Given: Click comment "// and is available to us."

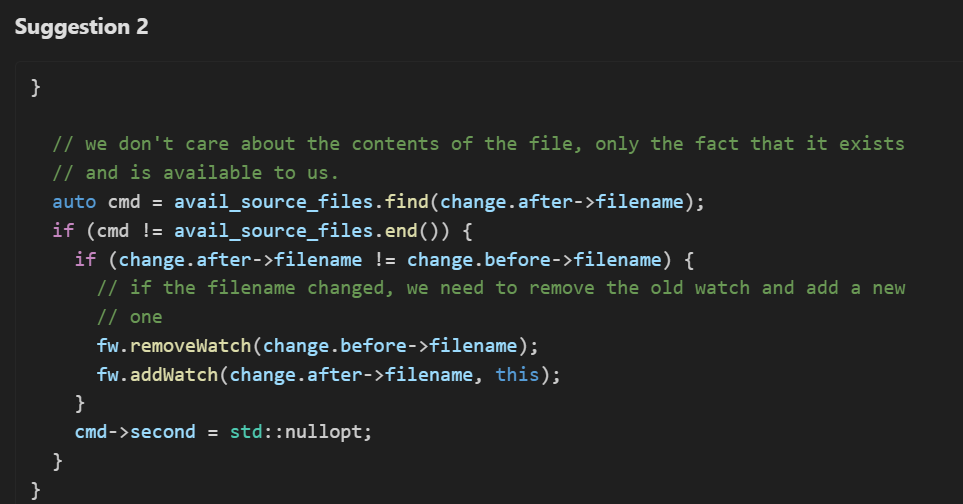Looking at the screenshot, I should 195,173.
